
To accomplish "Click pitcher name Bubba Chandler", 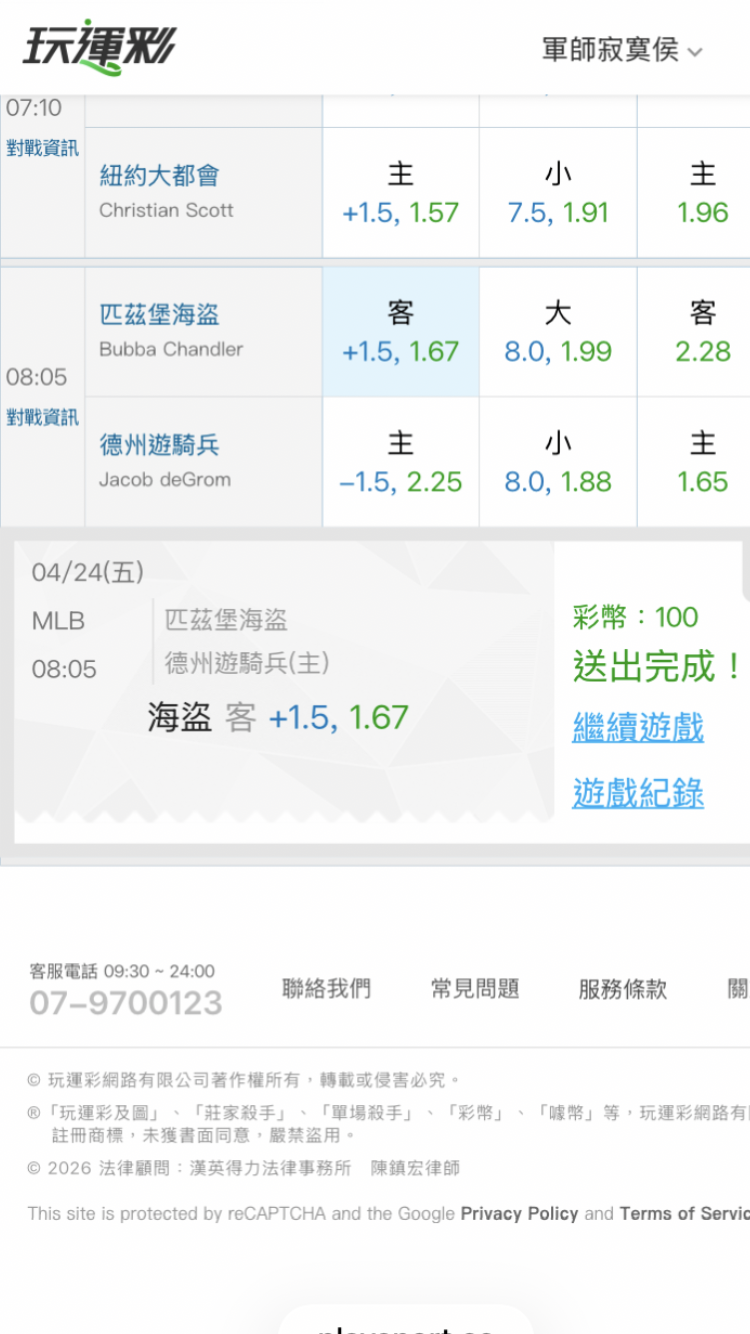I will tap(171, 349).
